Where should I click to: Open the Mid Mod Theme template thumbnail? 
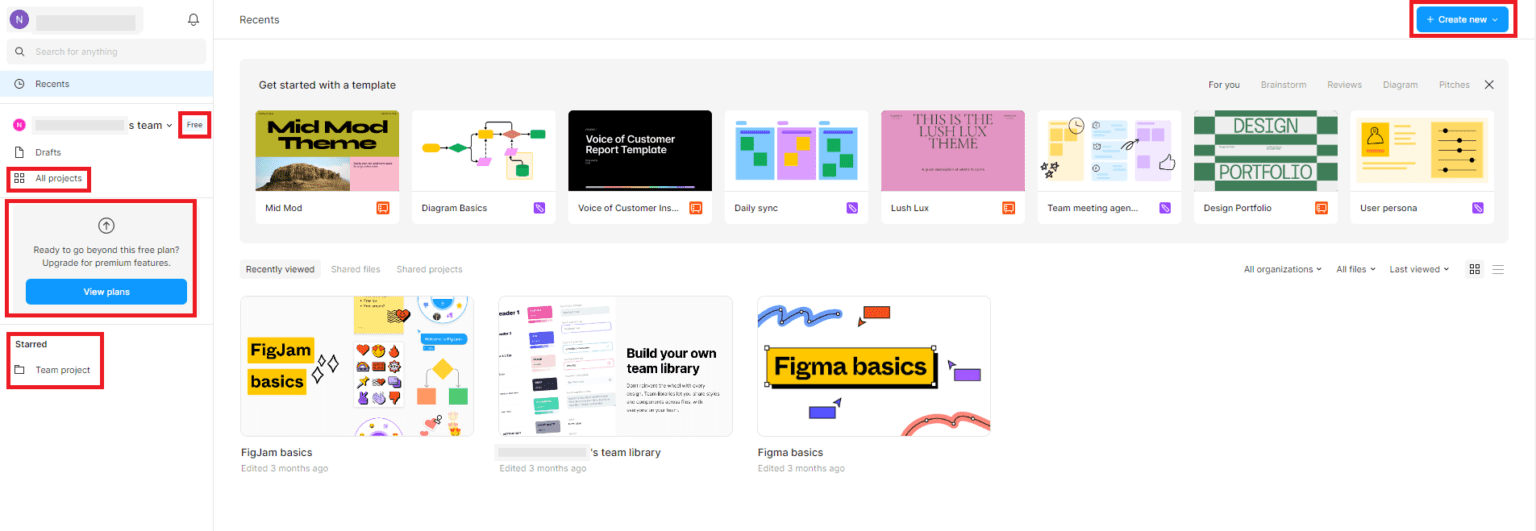pos(327,150)
